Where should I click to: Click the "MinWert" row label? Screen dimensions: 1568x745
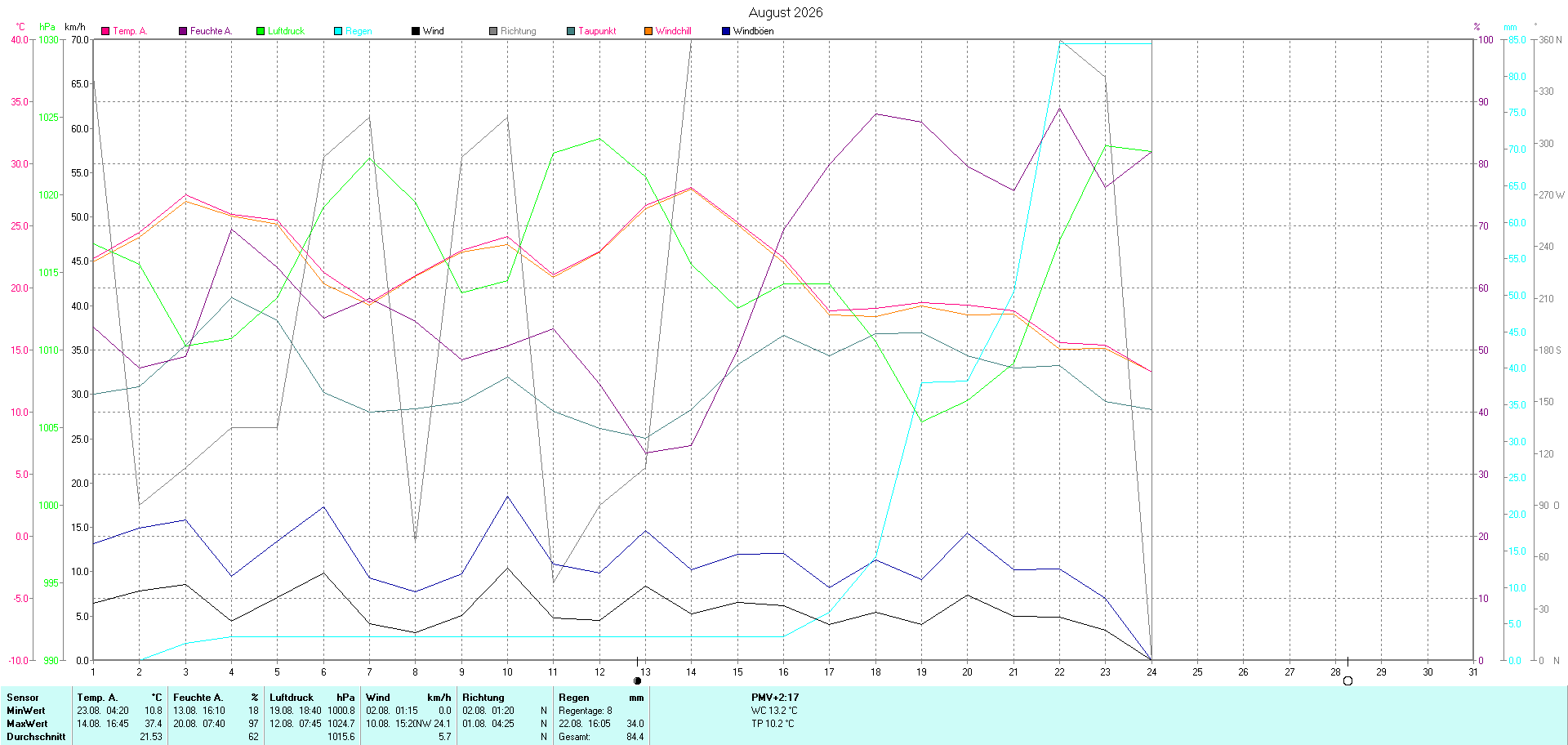tap(26, 711)
